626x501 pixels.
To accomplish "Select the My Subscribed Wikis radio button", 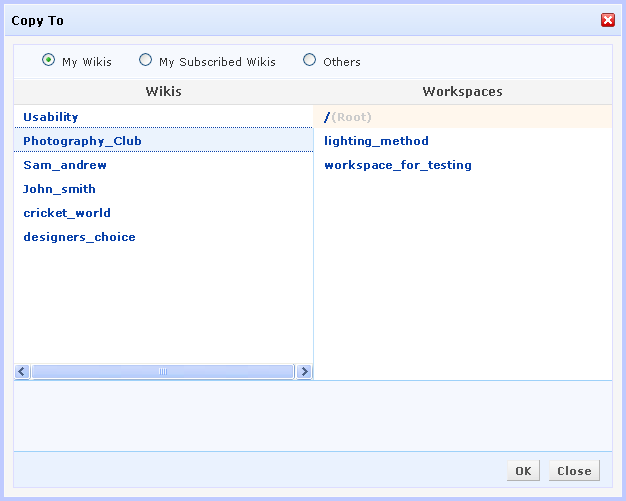I will tap(145, 60).
